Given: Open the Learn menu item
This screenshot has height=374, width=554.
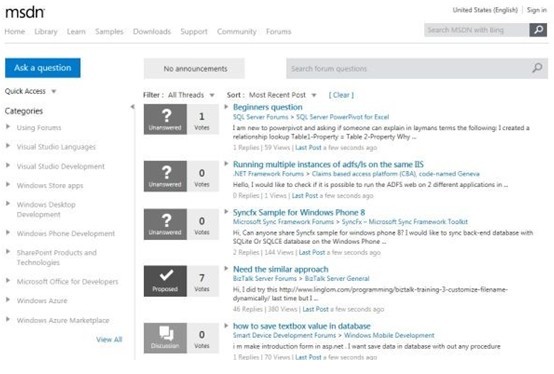Looking at the screenshot, I should 76,31.
